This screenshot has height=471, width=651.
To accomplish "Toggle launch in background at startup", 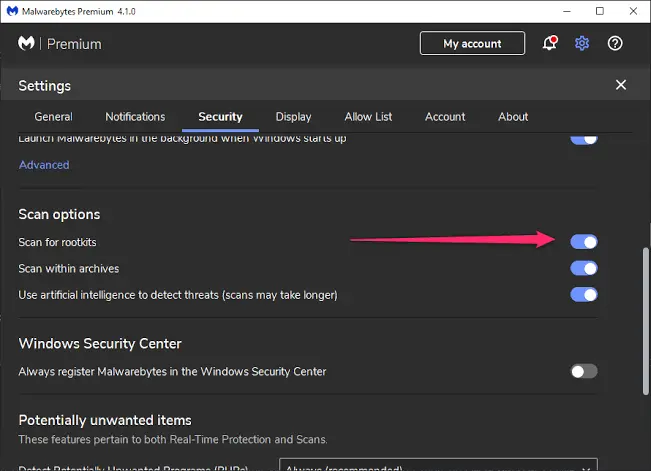I will click(x=584, y=139).
